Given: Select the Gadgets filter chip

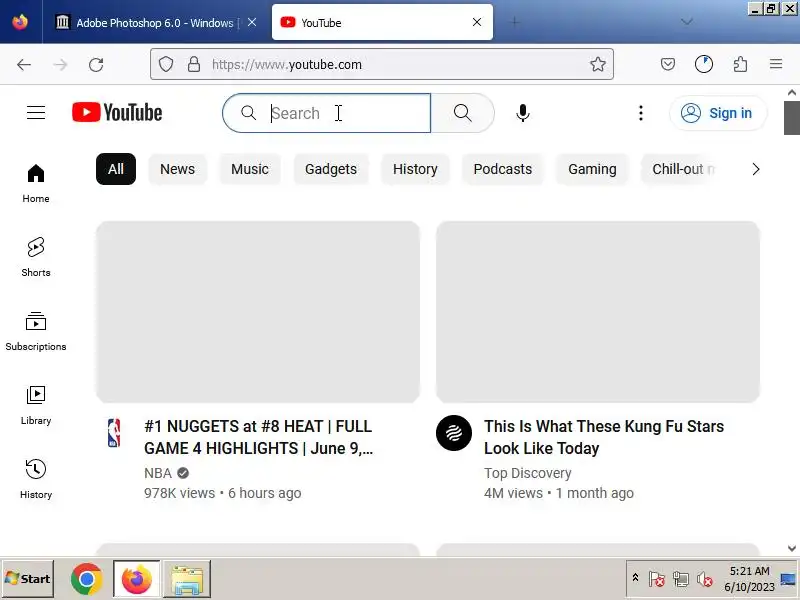Looking at the screenshot, I should [331, 169].
